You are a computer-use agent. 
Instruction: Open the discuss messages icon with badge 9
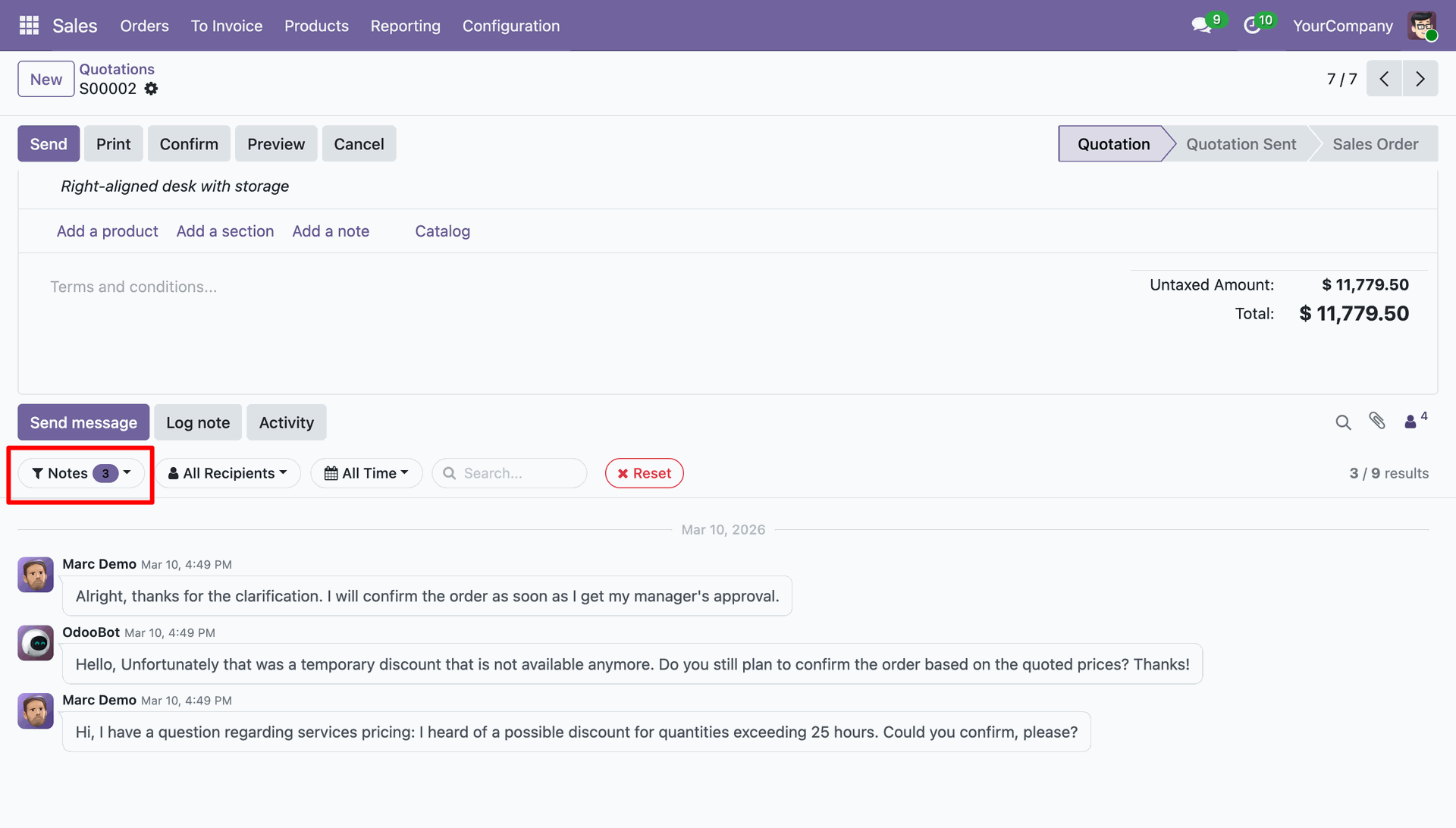click(x=1201, y=26)
